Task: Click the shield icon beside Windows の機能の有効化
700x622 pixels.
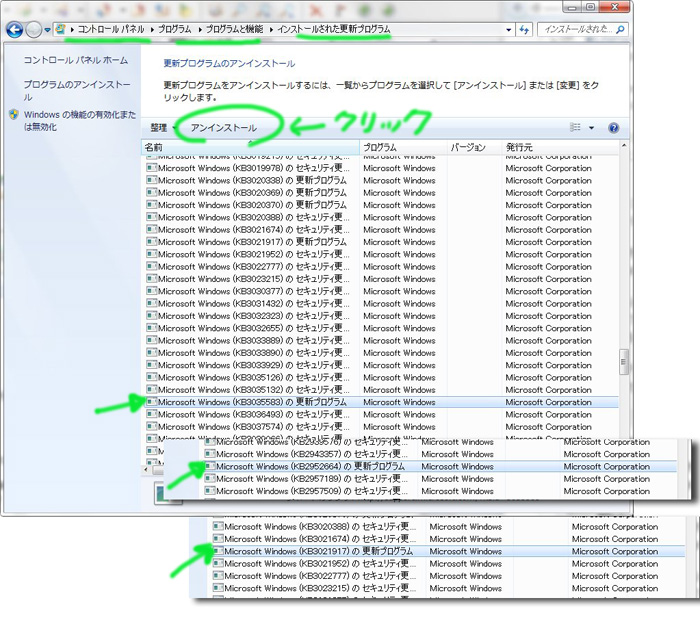Action: 13,115
